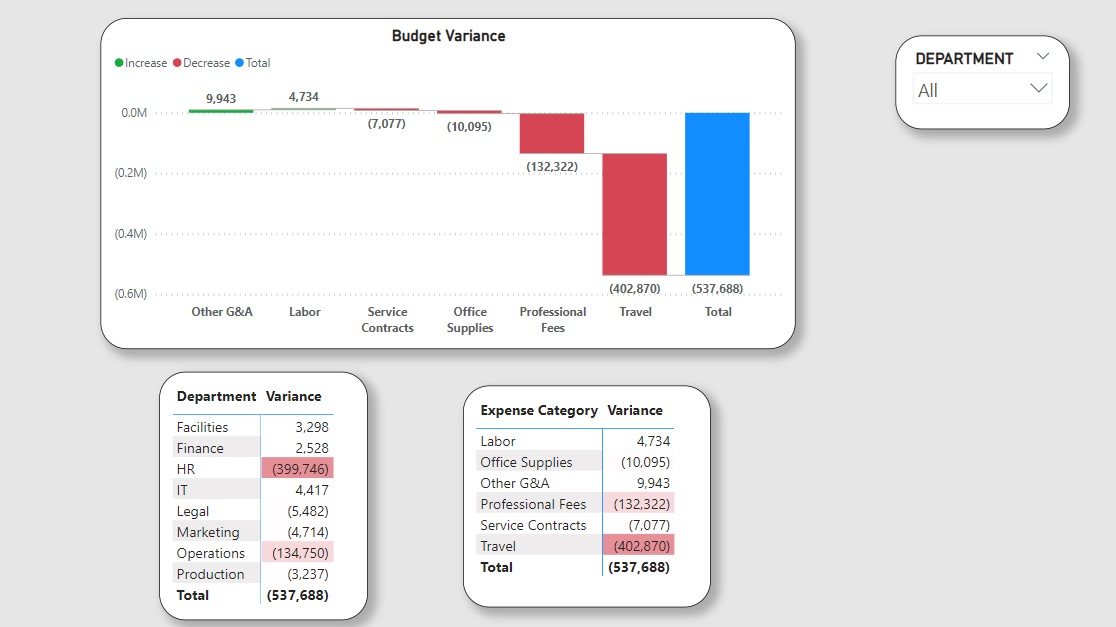Sort by Variance header in Department table
This screenshot has height=627, width=1116.
(293, 396)
